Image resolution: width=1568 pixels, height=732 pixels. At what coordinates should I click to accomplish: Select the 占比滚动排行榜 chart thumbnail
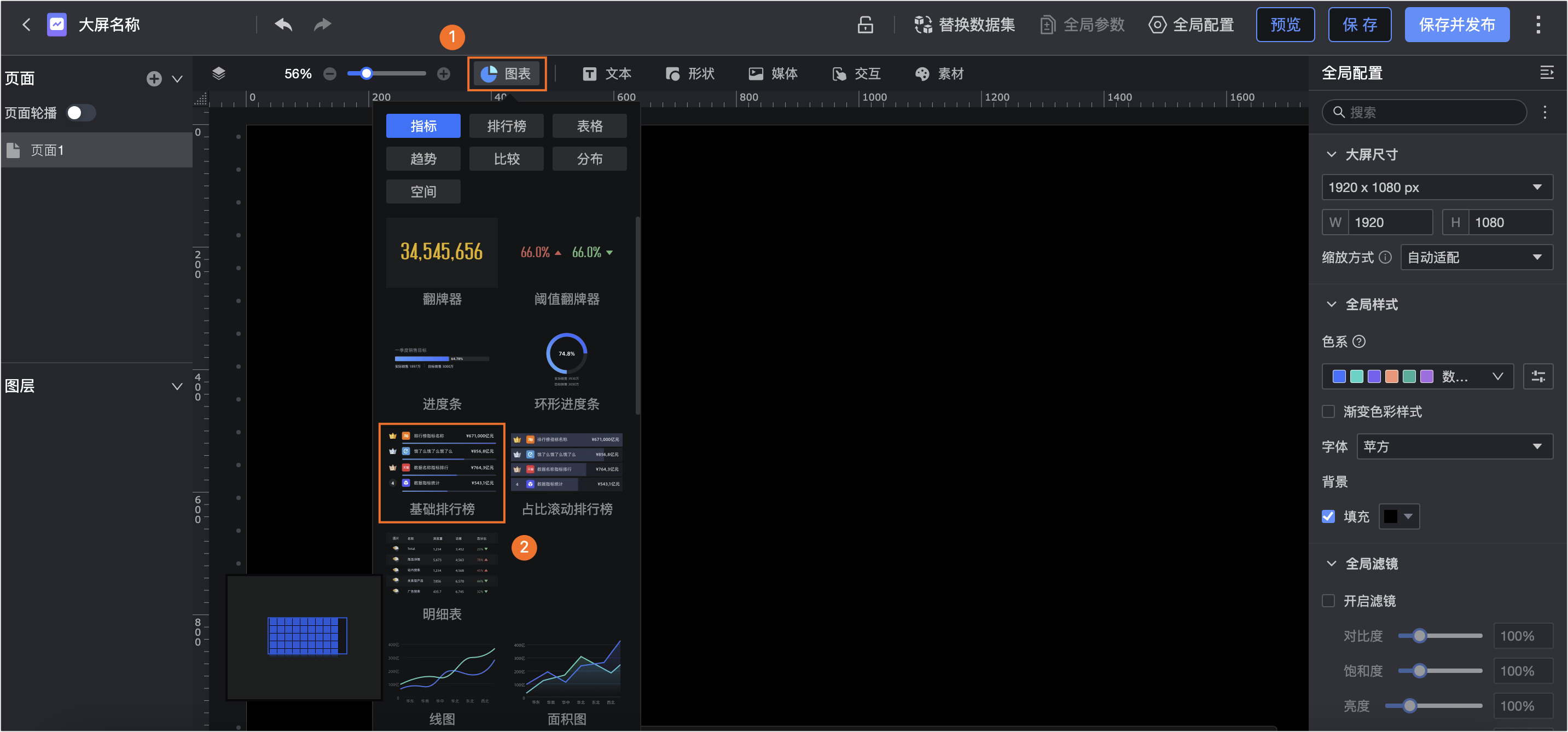(x=566, y=462)
